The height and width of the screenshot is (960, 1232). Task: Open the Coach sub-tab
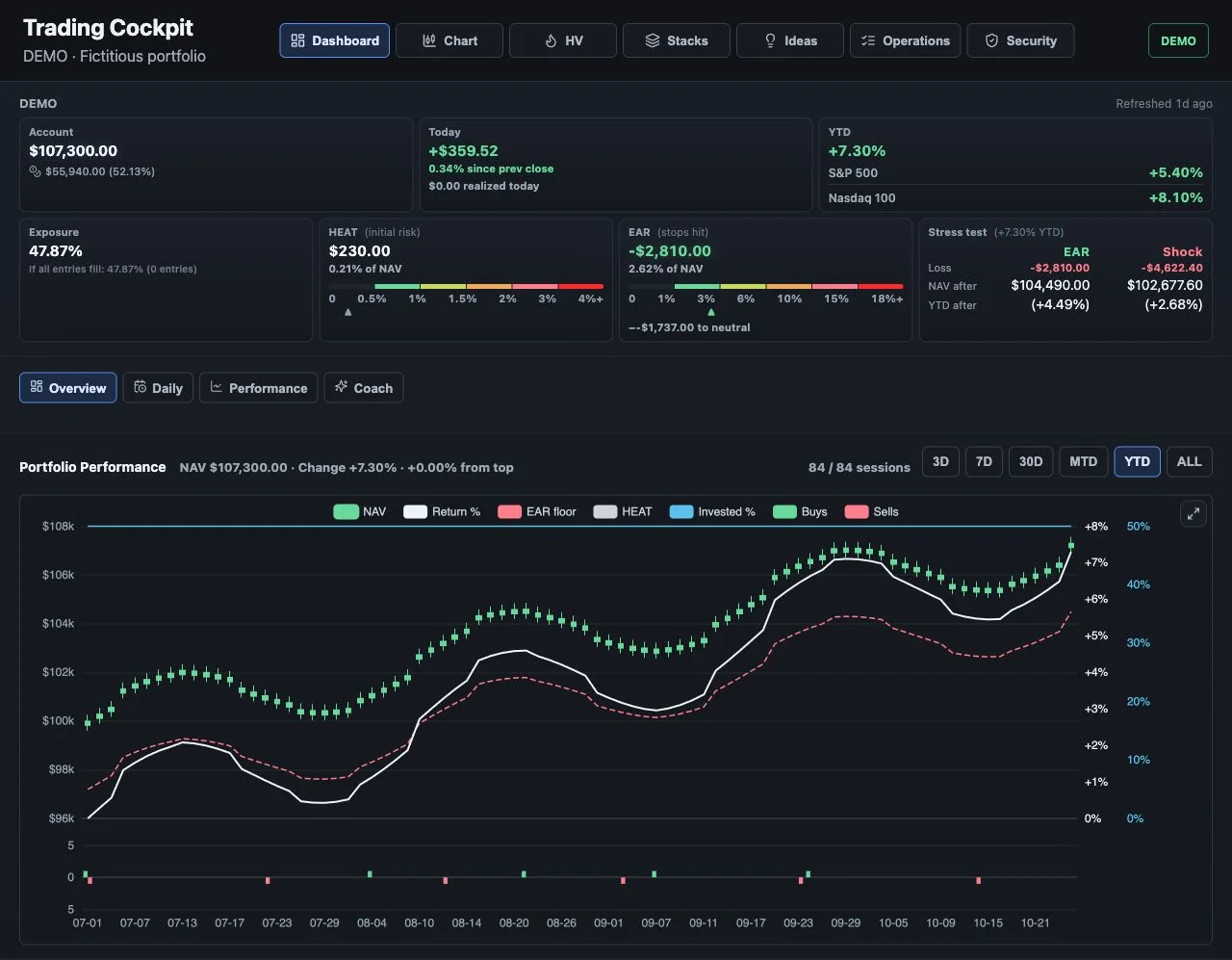(364, 388)
